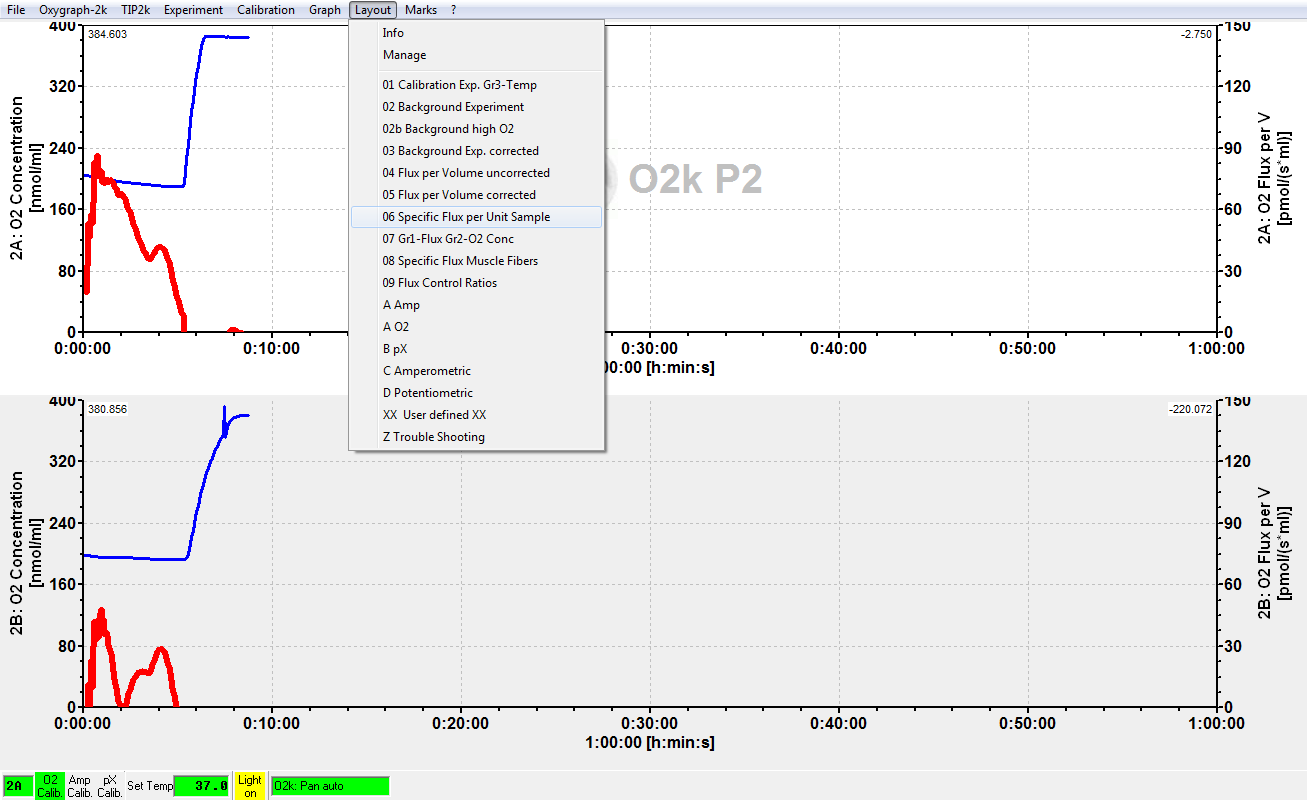1307x800 pixels.
Task: Expand the Graph menu
Action: pyautogui.click(x=325, y=10)
